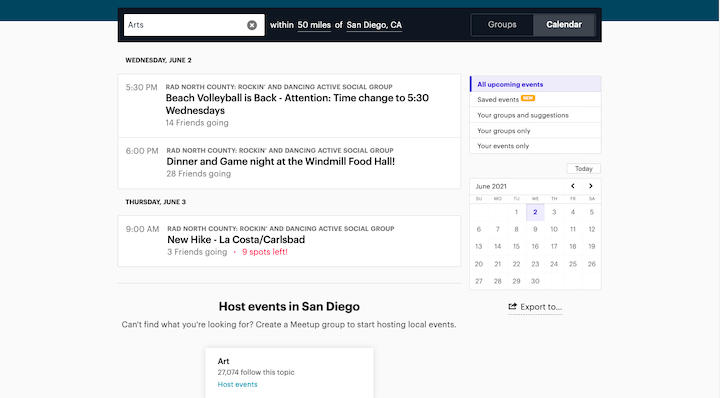Open group name above Dinner and Game night
The image size is (720, 398).
[280, 150]
